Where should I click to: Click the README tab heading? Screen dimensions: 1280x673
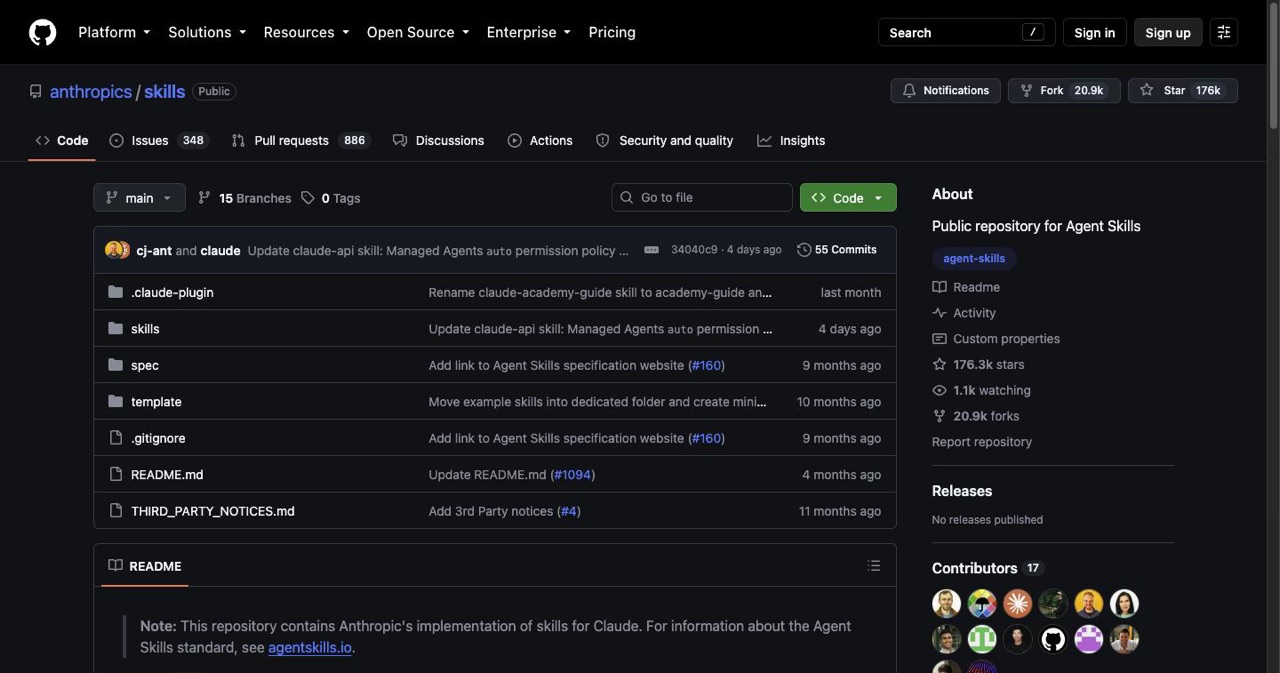tap(145, 566)
